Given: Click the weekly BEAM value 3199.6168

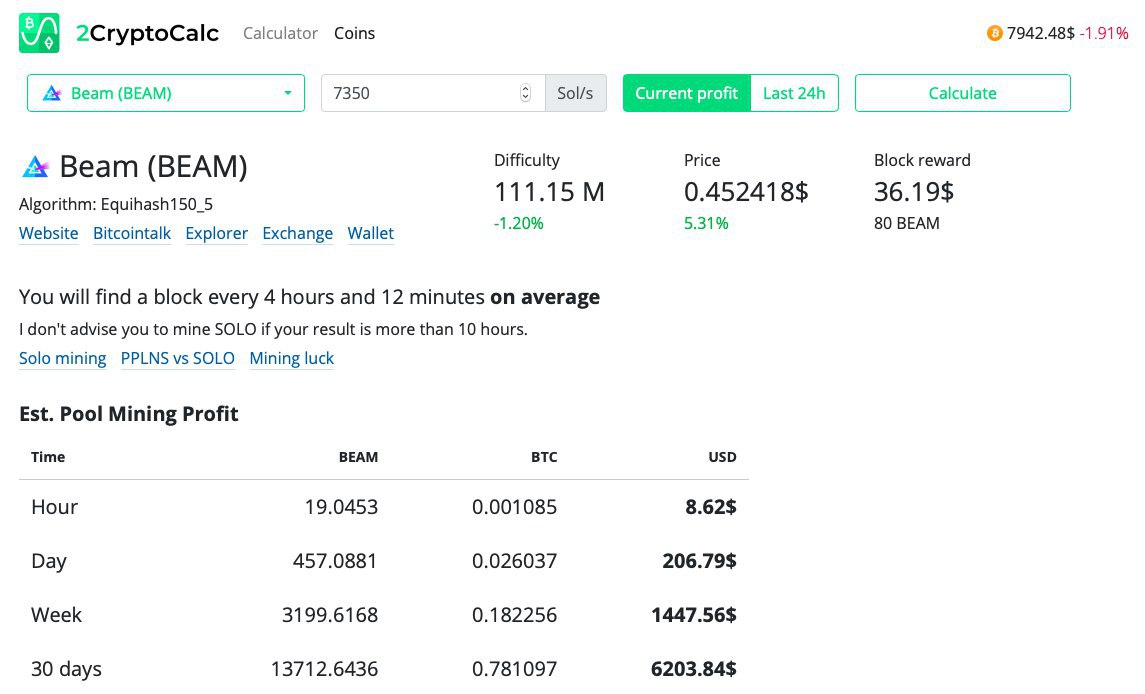Looking at the screenshot, I should pyautogui.click(x=330, y=615).
